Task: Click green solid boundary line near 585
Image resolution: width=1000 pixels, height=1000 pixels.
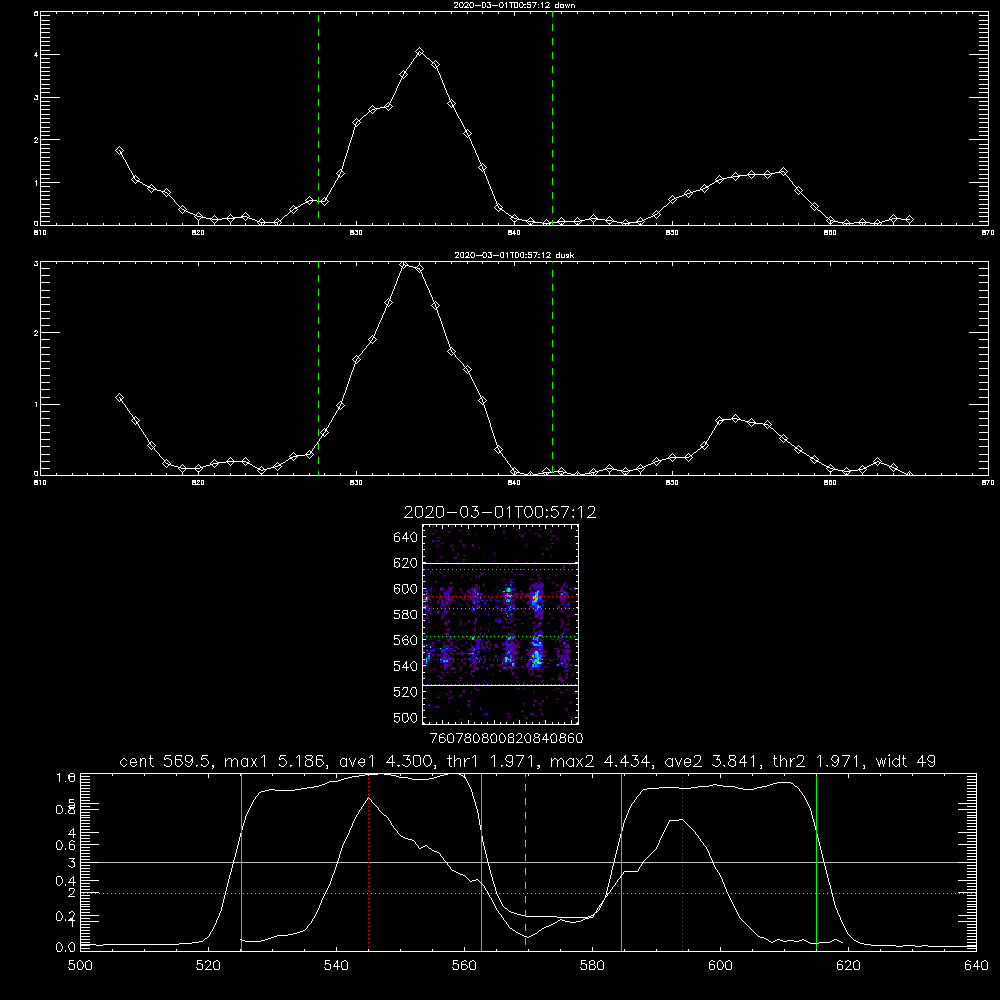Action: (x=621, y=862)
